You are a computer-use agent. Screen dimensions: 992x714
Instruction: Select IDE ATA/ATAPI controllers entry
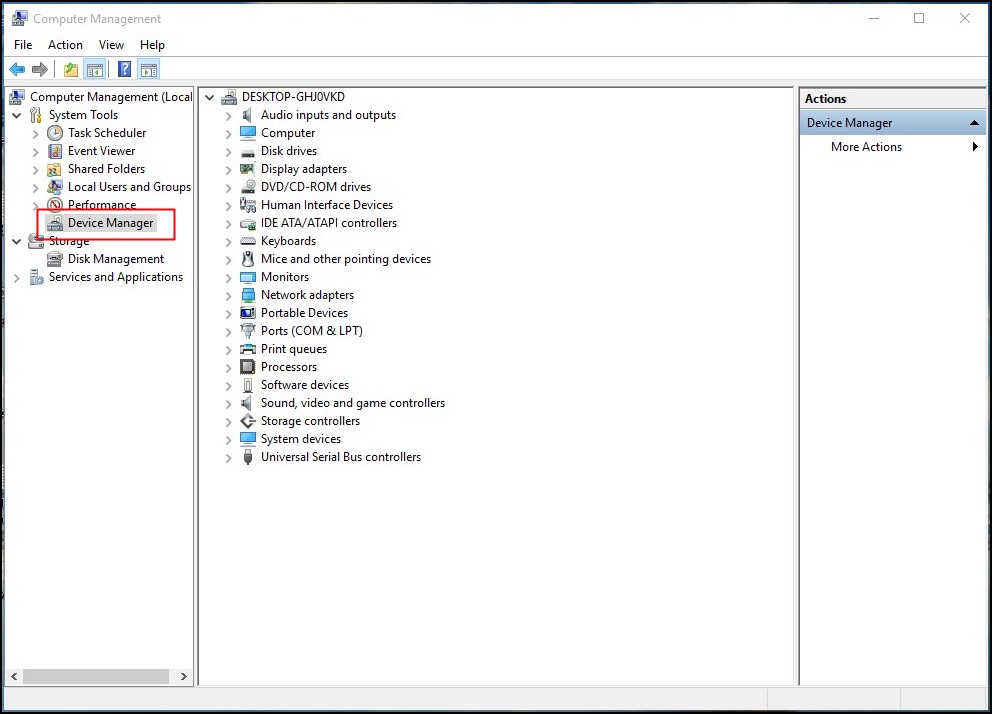(x=329, y=223)
